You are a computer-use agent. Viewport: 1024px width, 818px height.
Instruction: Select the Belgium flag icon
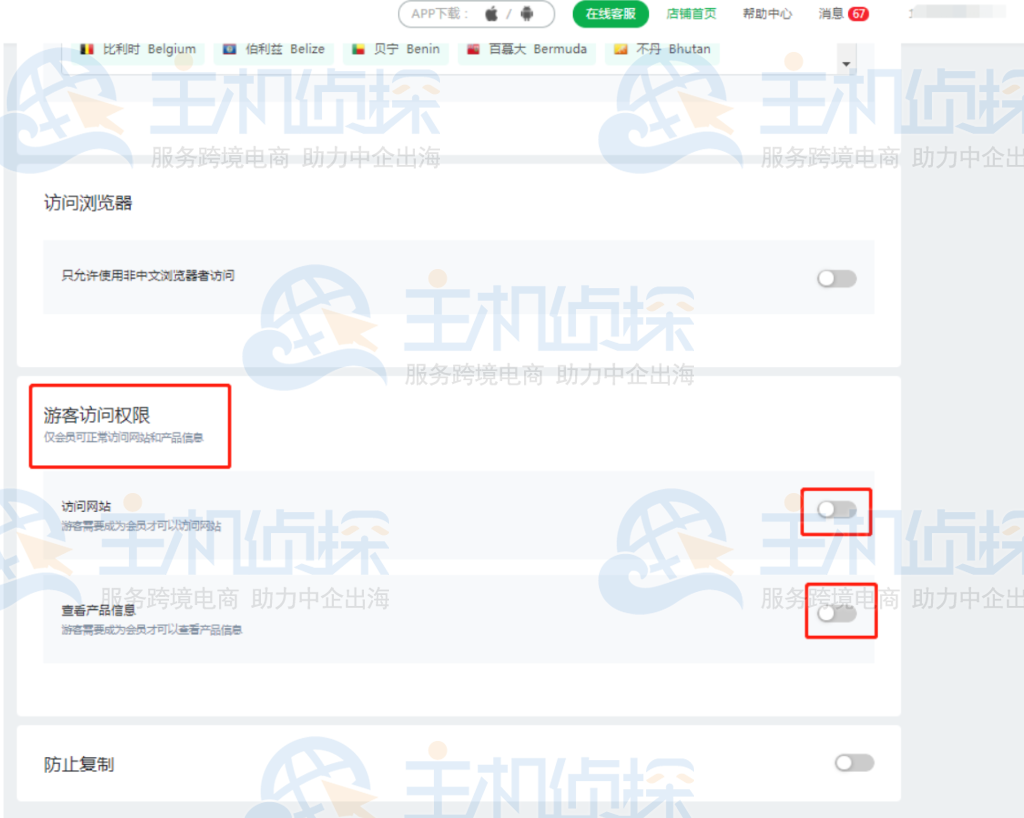pos(89,48)
